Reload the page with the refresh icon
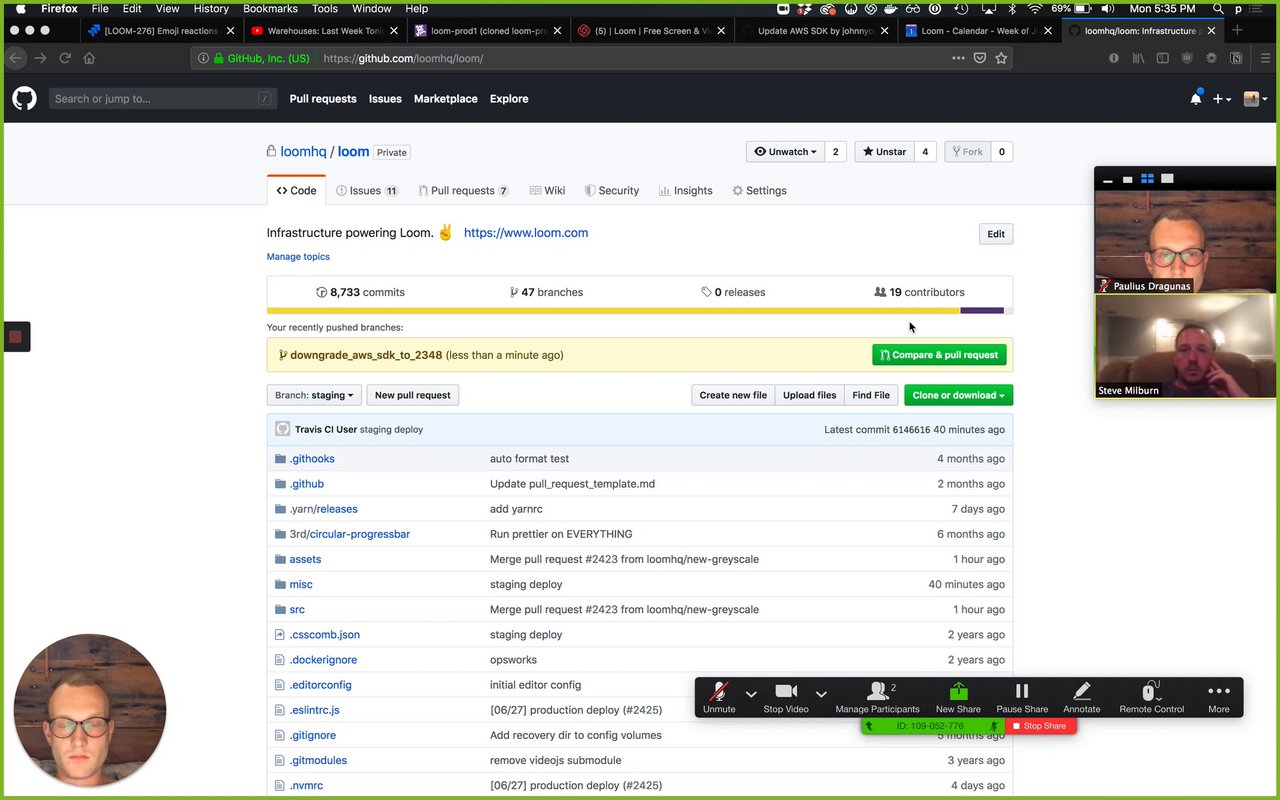Screen dimensions: 1280x800 tap(65, 58)
